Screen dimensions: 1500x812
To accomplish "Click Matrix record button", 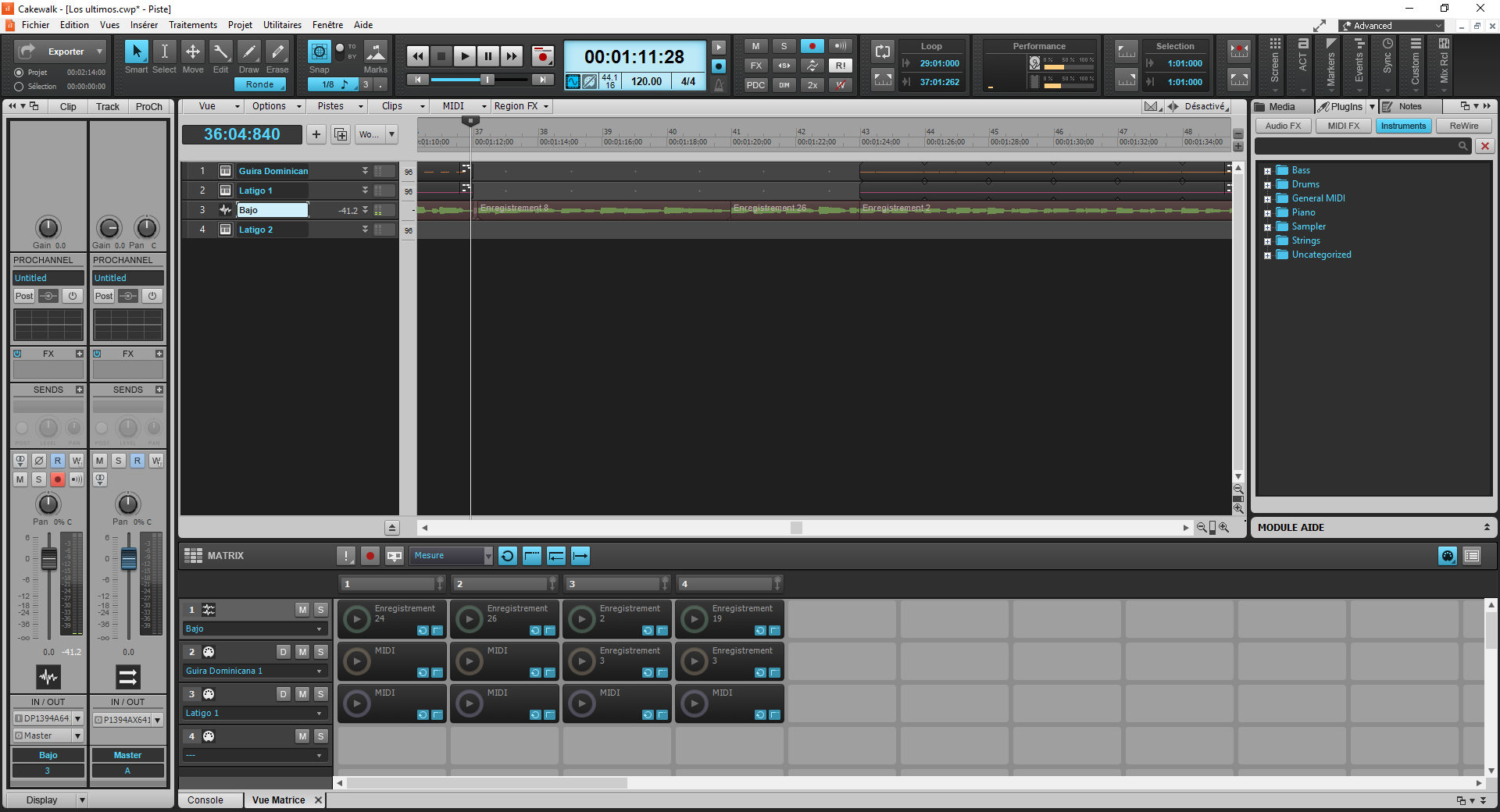I will pos(370,556).
